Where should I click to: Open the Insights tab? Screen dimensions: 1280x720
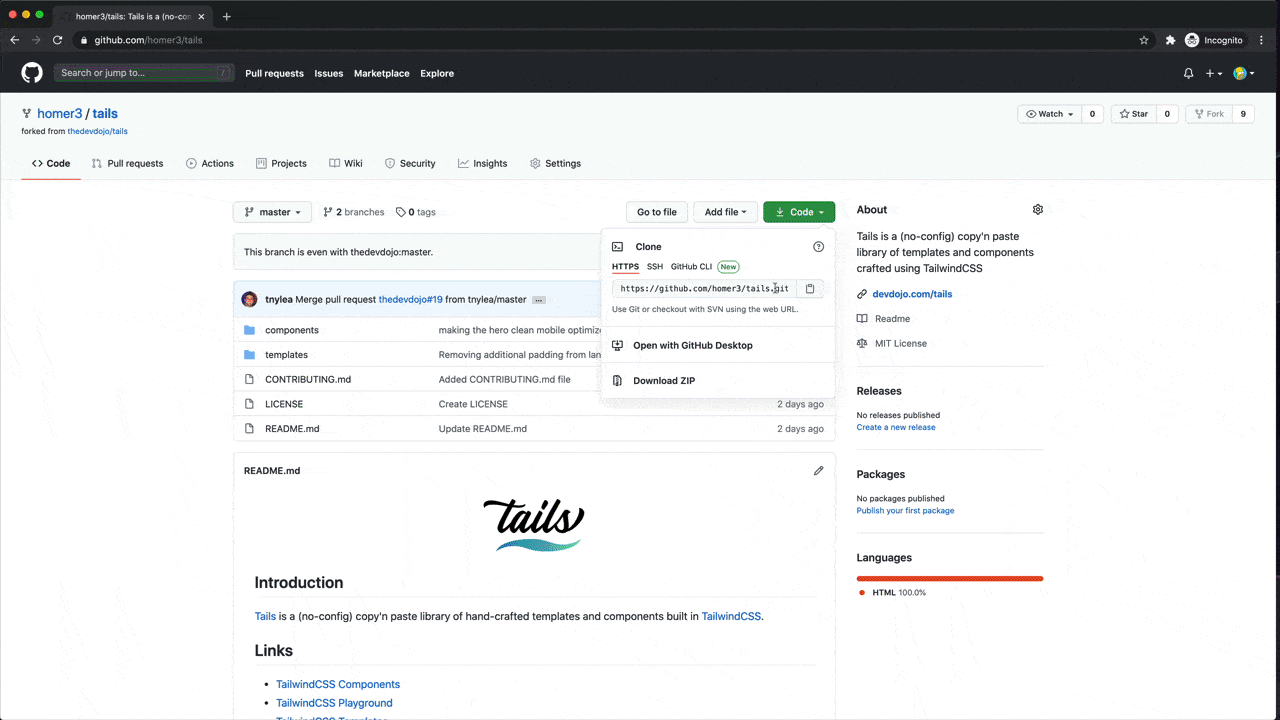[x=483, y=163]
